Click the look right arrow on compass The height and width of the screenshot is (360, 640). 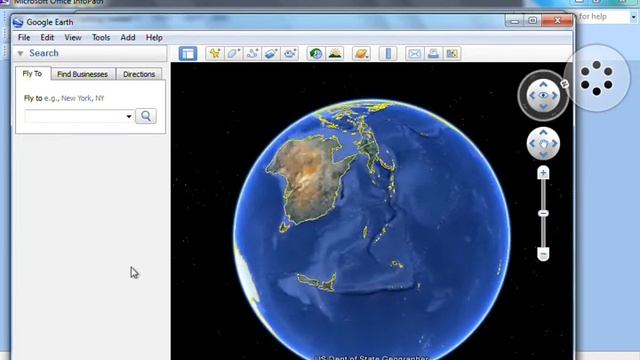pyautogui.click(x=555, y=96)
